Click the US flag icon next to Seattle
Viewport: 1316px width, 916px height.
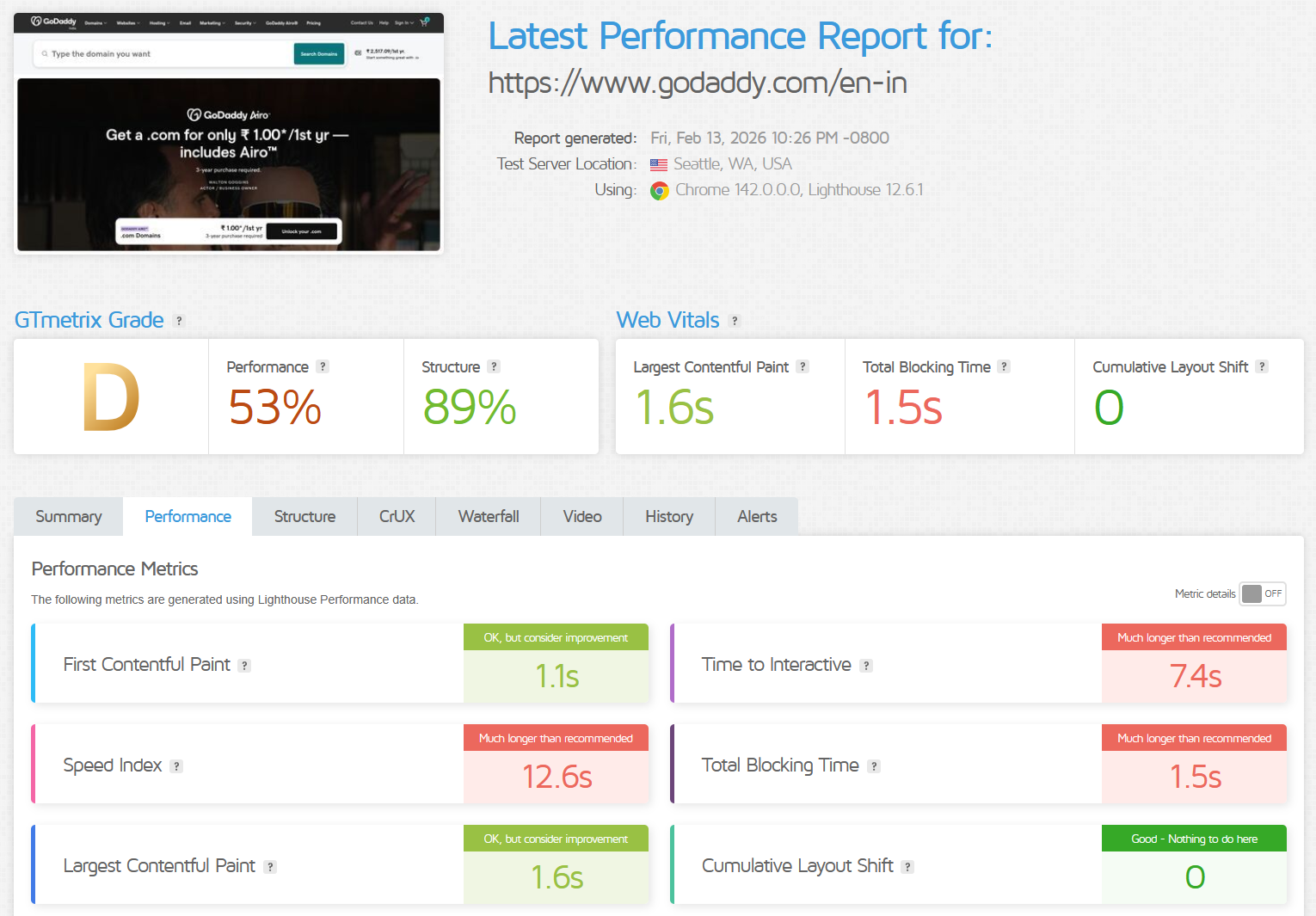click(x=658, y=163)
